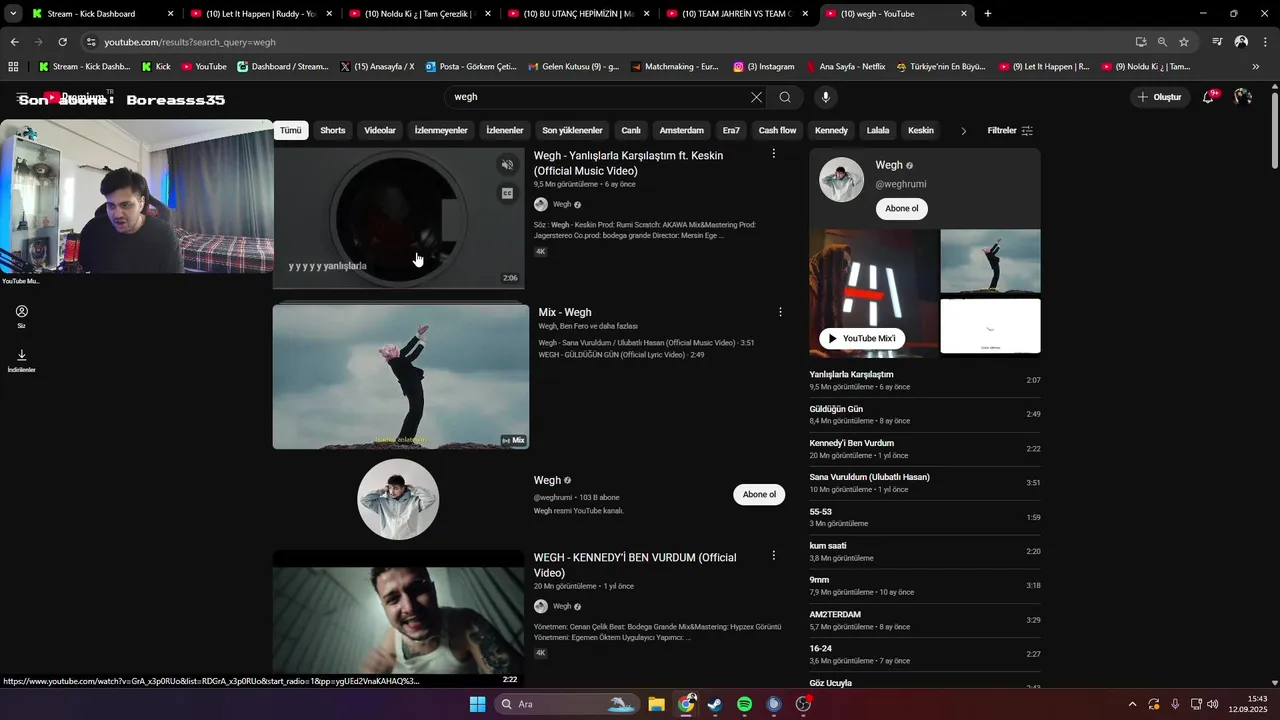
Task: Start voice search with microphone icon
Action: coord(825,97)
